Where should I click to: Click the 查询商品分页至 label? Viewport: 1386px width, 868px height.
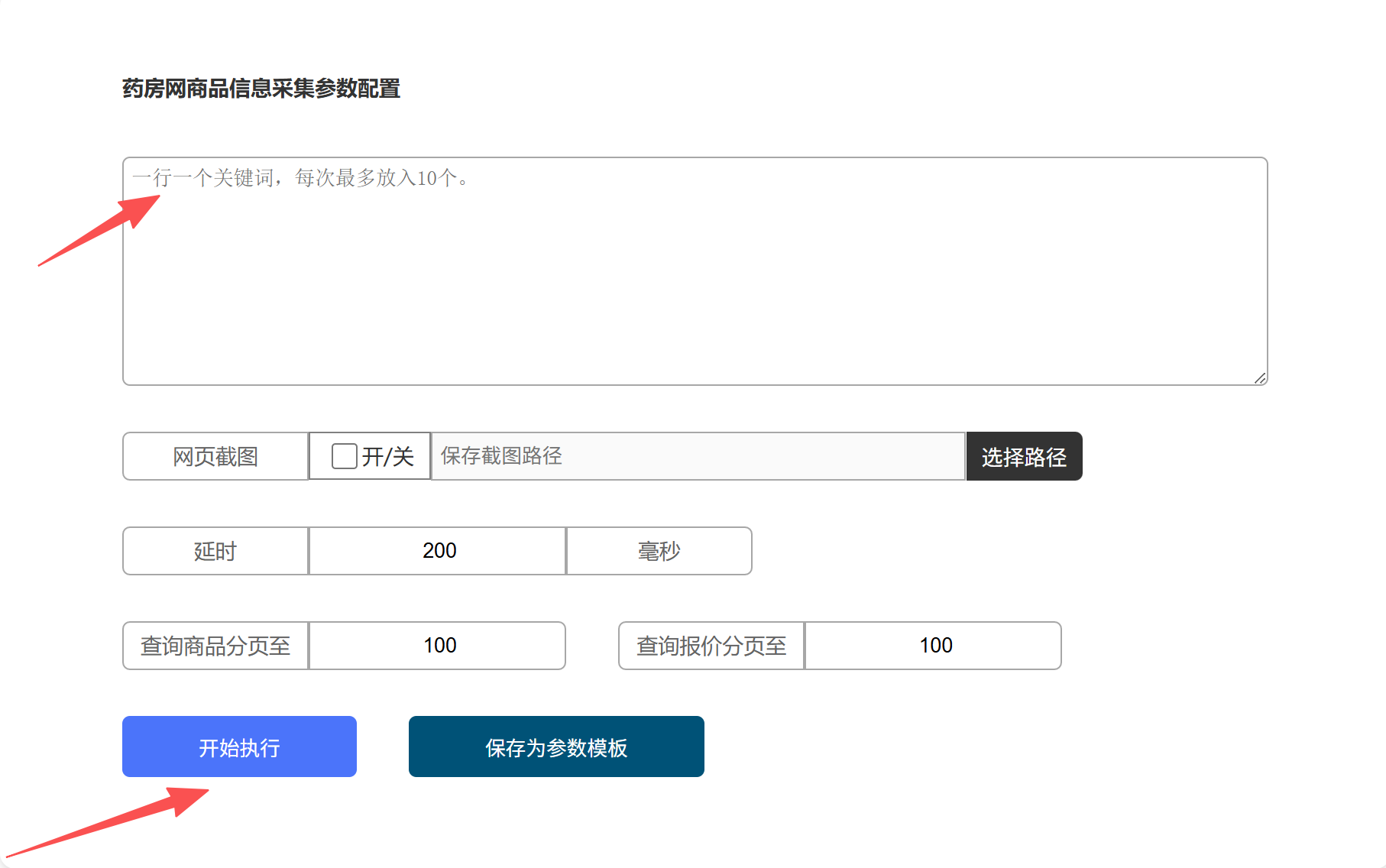[x=215, y=646]
